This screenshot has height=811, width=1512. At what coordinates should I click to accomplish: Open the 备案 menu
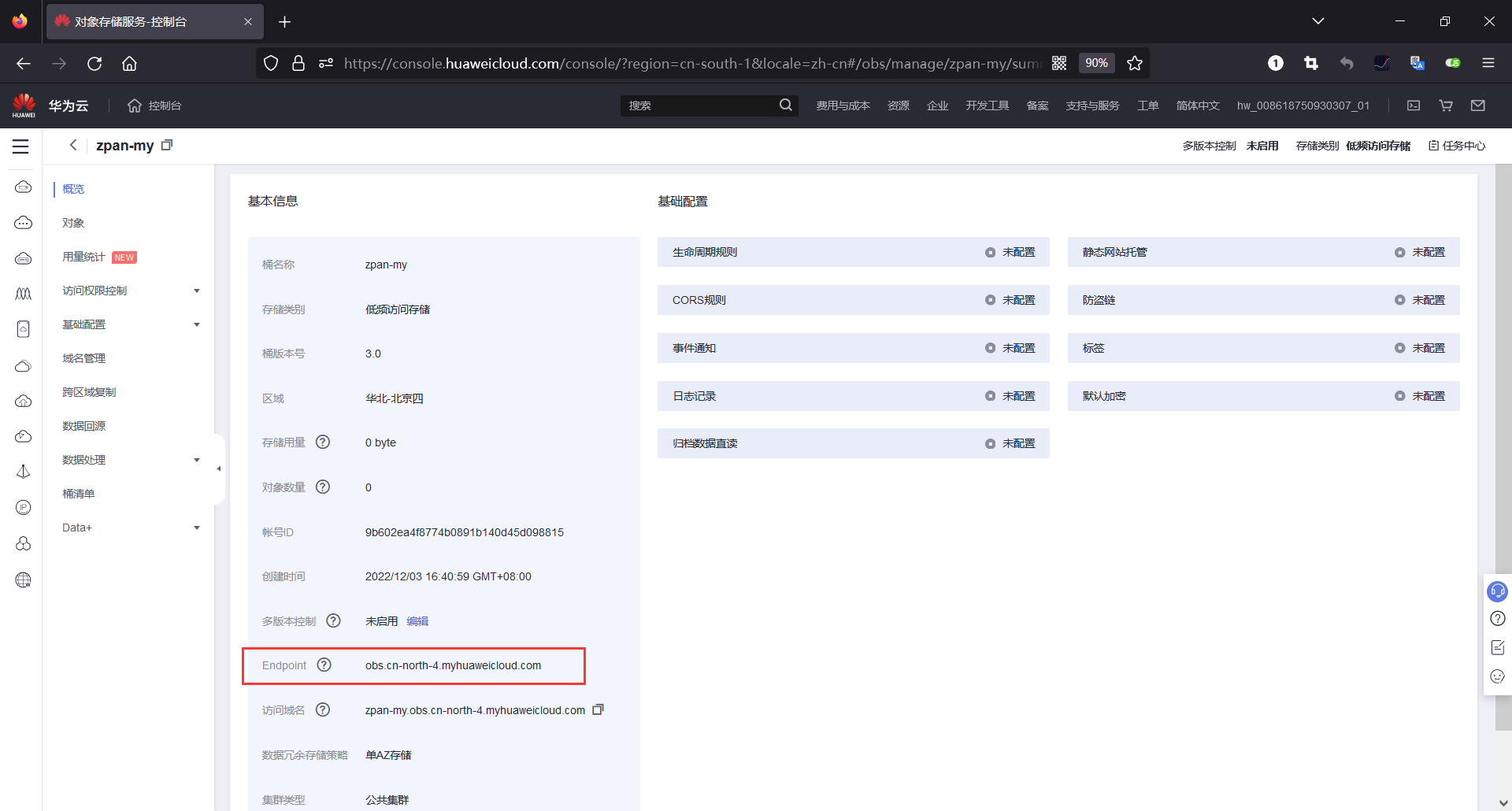(1037, 106)
